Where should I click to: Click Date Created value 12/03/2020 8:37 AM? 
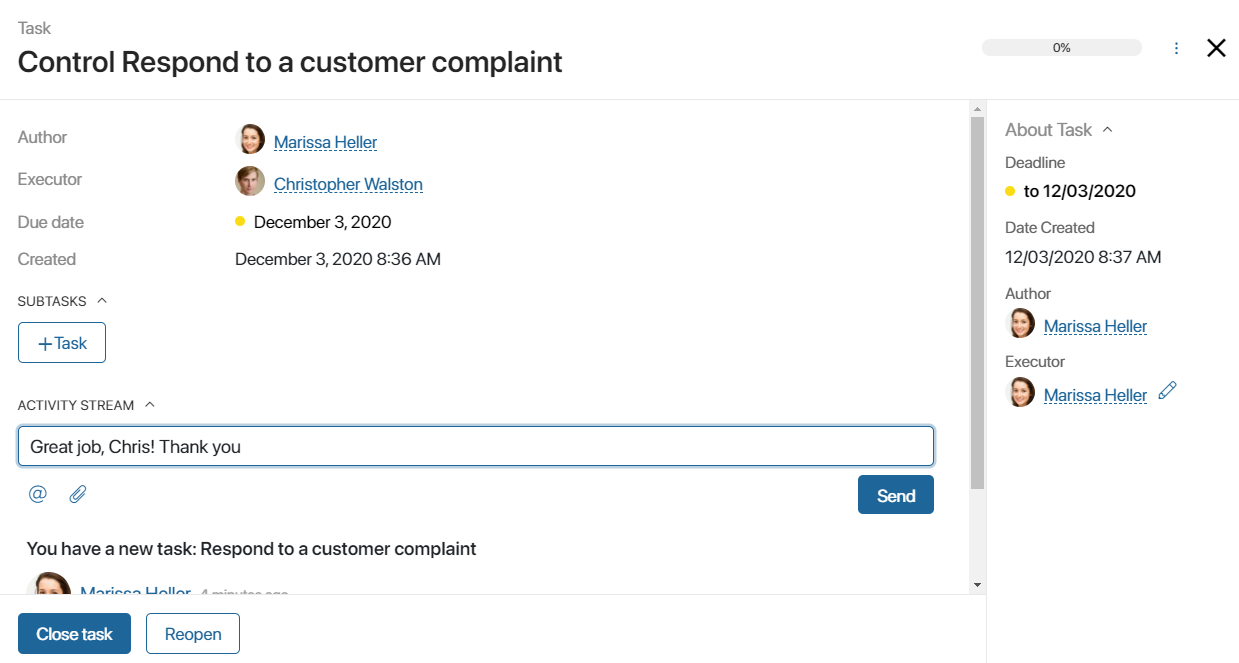click(x=1083, y=257)
